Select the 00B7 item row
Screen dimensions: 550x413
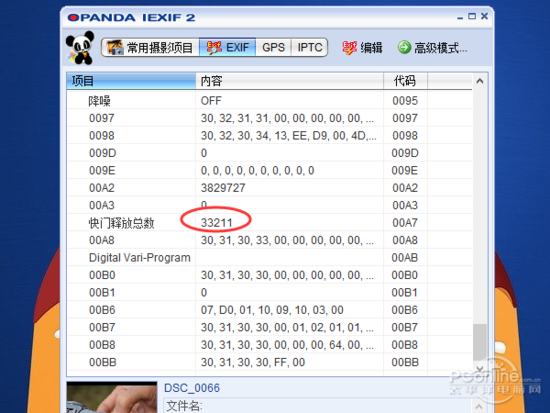[x=269, y=327]
